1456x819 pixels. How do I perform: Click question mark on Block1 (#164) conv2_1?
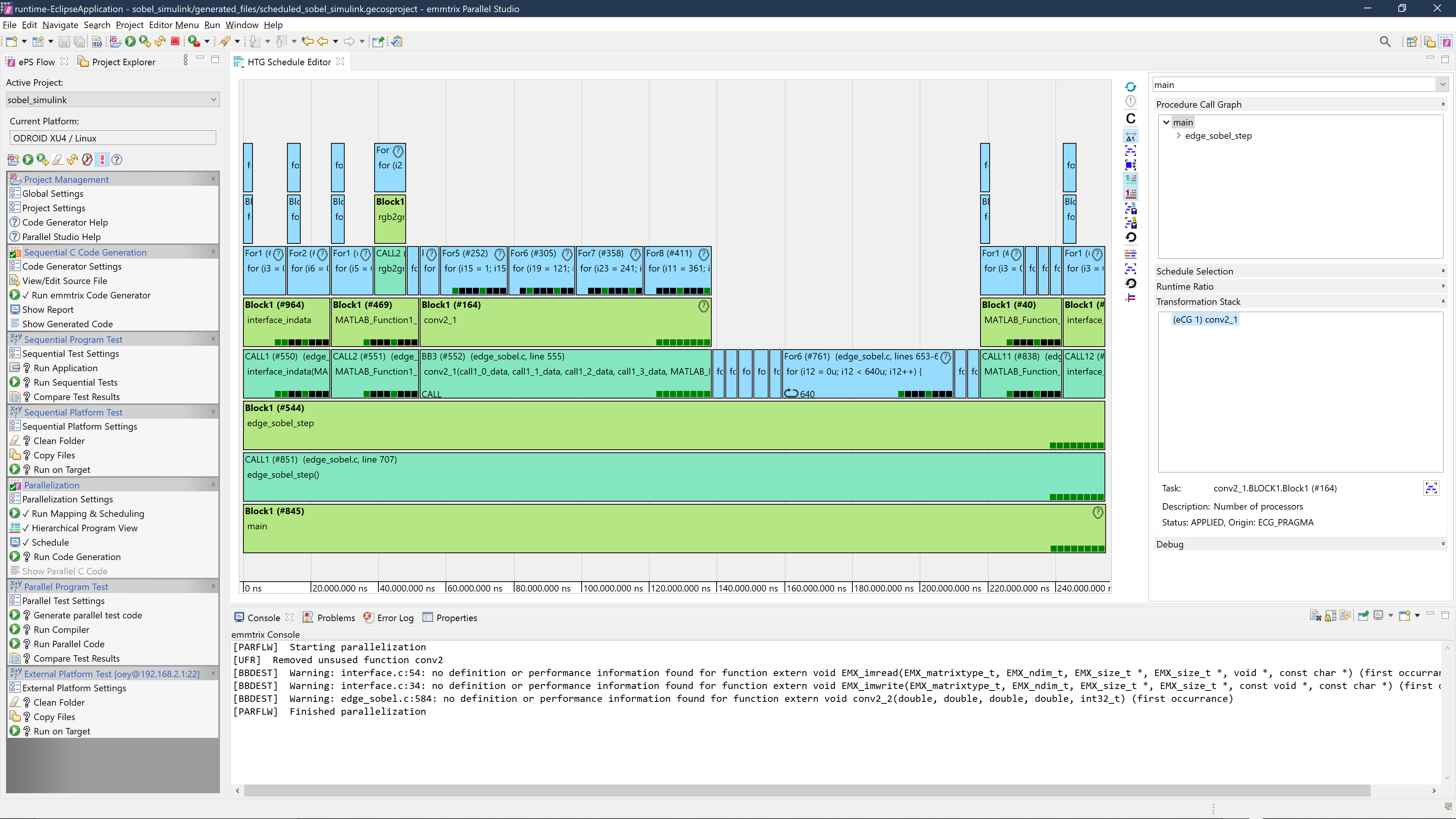tap(703, 306)
